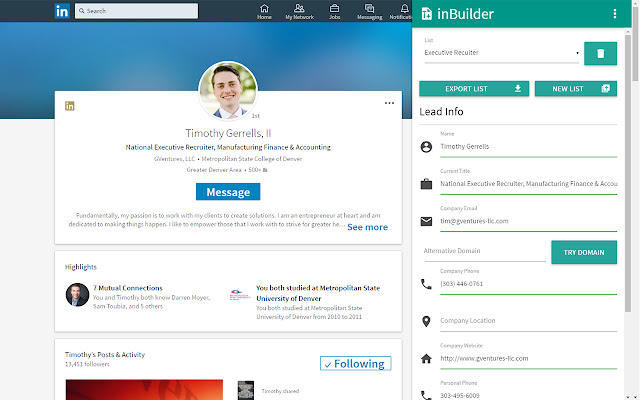Click Metropolitan State University logo
This screenshot has width=640, height=400.
tap(240, 295)
